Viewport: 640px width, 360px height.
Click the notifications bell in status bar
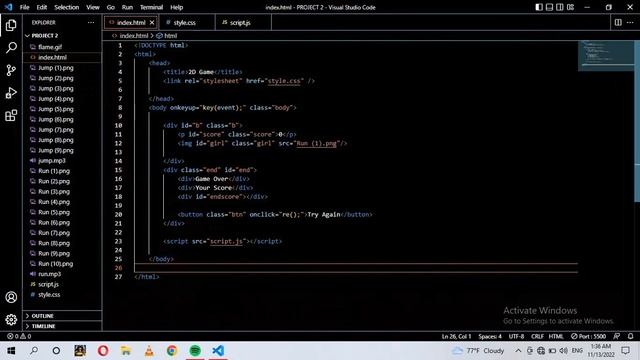click(631, 336)
